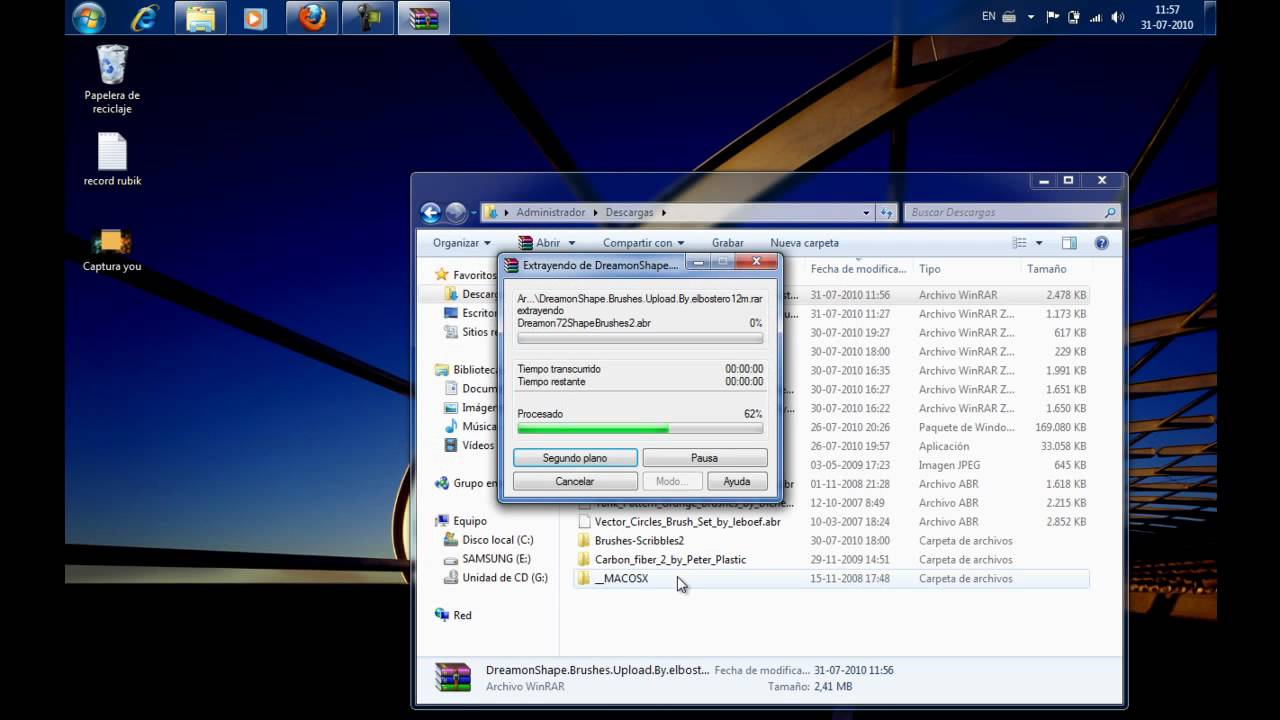The height and width of the screenshot is (720, 1280).
Task: Open Action Center flag tray icon
Action: [x=1053, y=17]
